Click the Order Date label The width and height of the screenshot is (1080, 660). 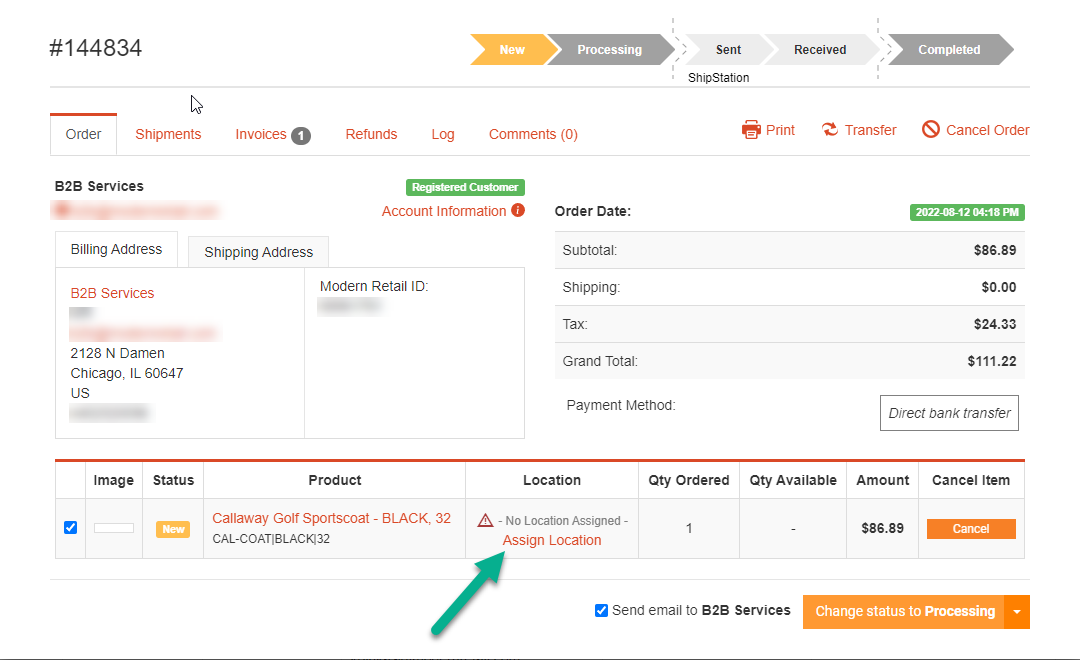593,212
